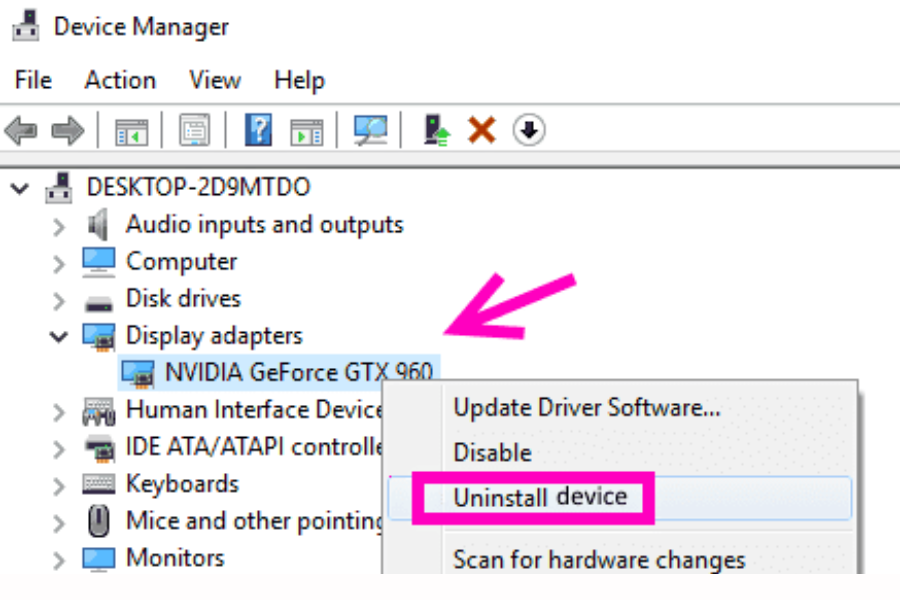The height and width of the screenshot is (600, 900).
Task: Expand the Audio inputs and outputs node
Action: (59, 224)
